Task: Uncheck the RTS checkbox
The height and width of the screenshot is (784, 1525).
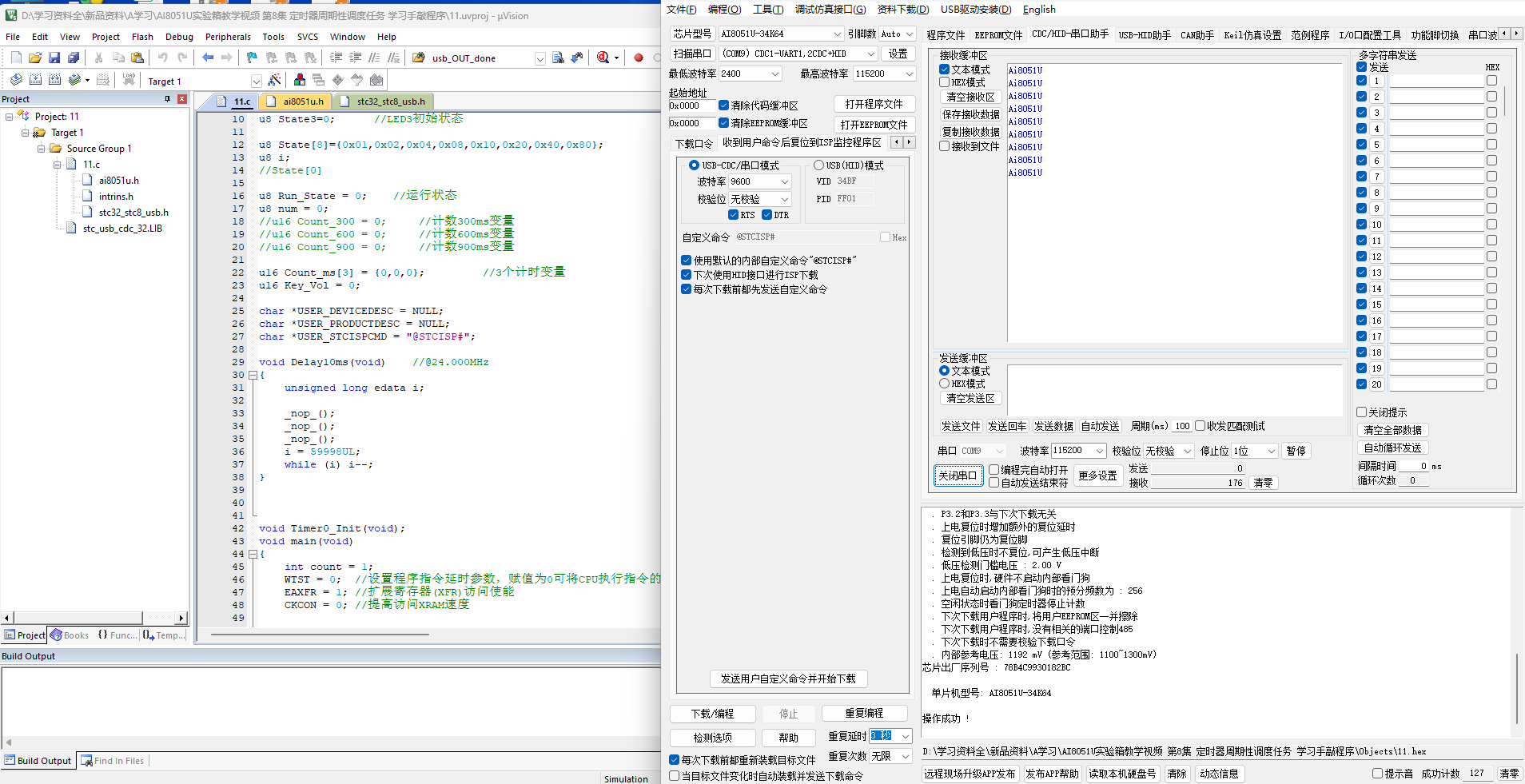Action: [x=733, y=215]
